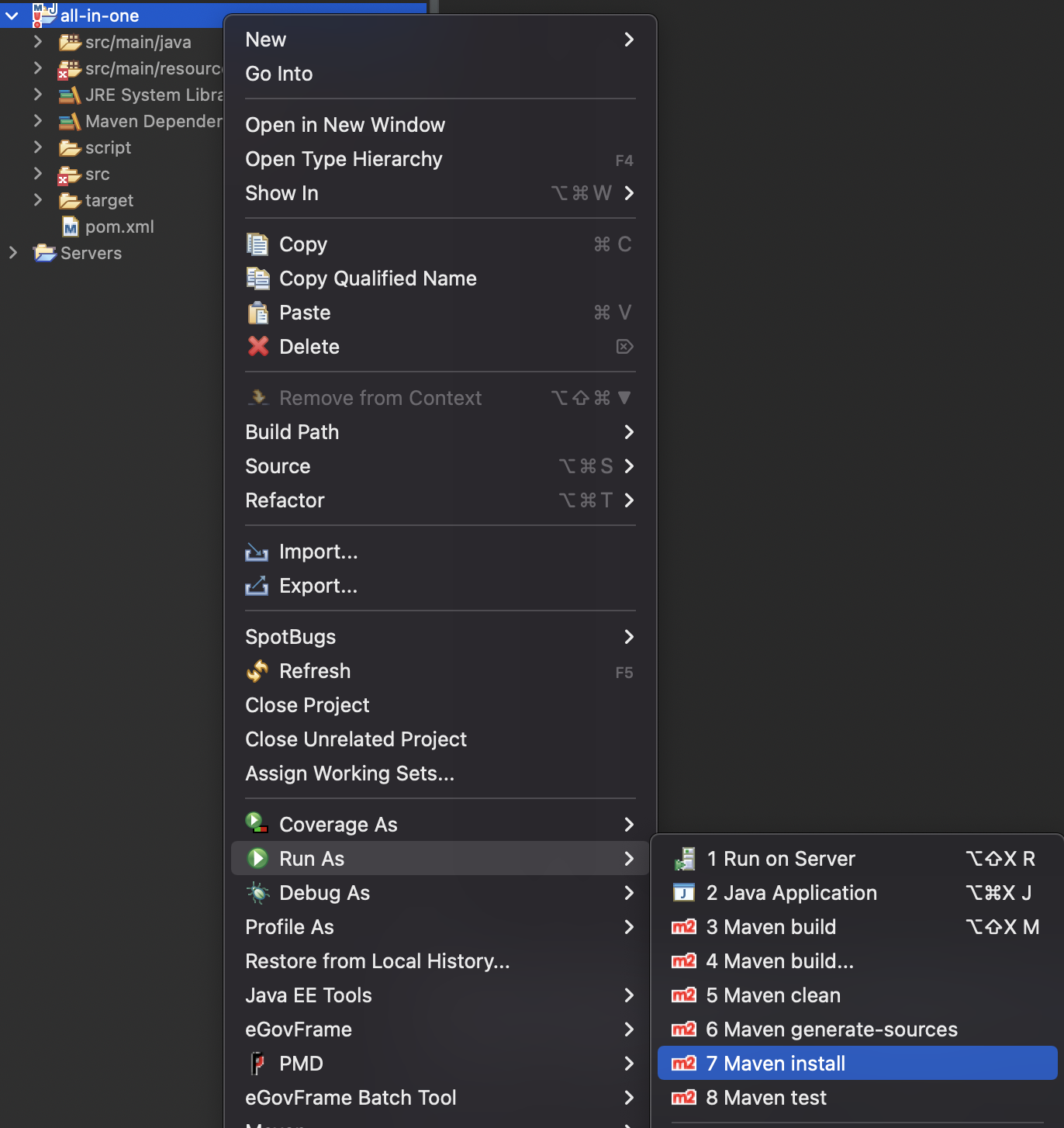Select Maven Dependencies in project tree
Screen dimensions: 1064x1128
pyautogui.click(x=154, y=121)
